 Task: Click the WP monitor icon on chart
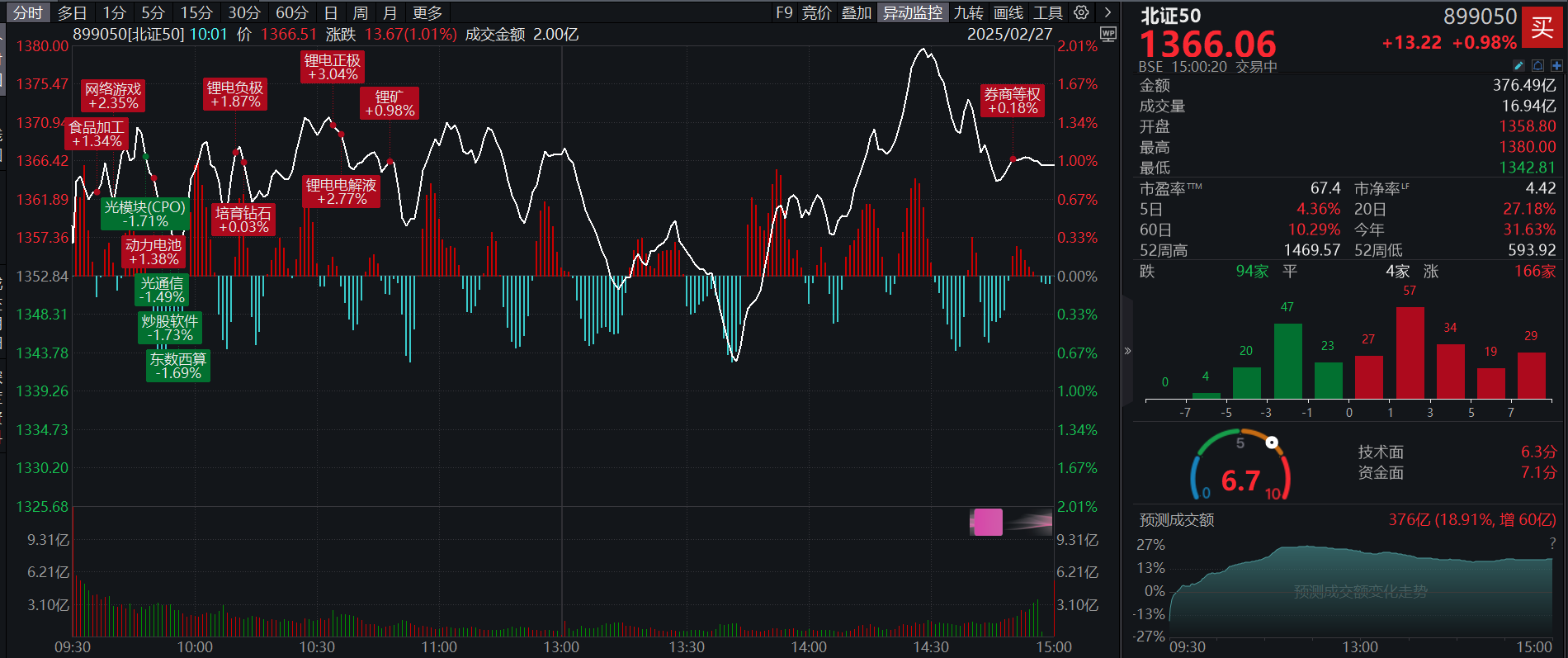pyautogui.click(x=1108, y=34)
